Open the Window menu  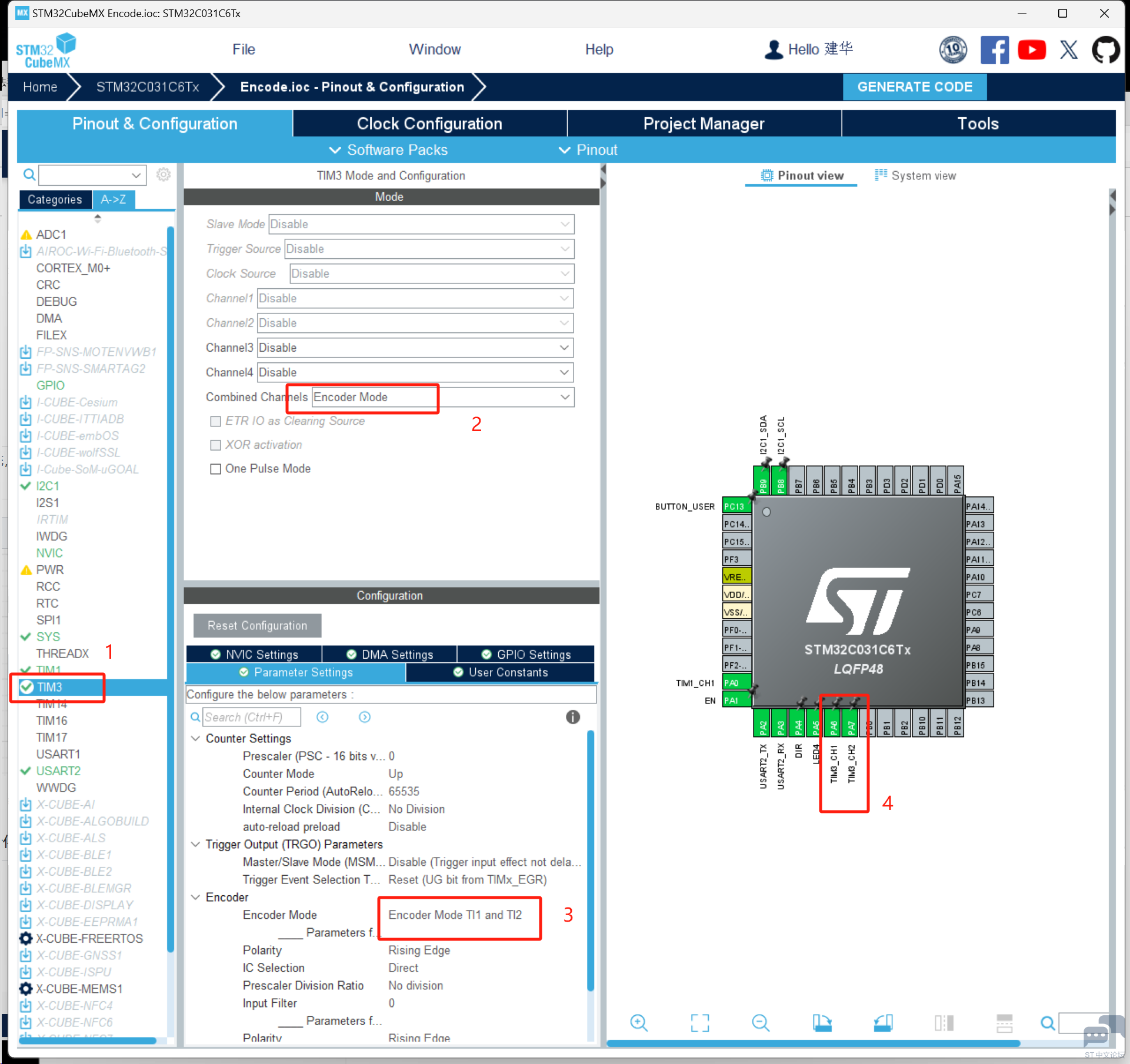(x=435, y=49)
